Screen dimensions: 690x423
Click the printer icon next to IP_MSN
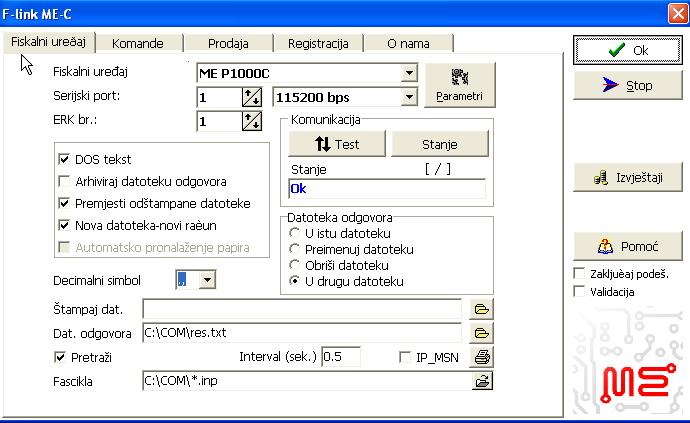tap(482, 357)
